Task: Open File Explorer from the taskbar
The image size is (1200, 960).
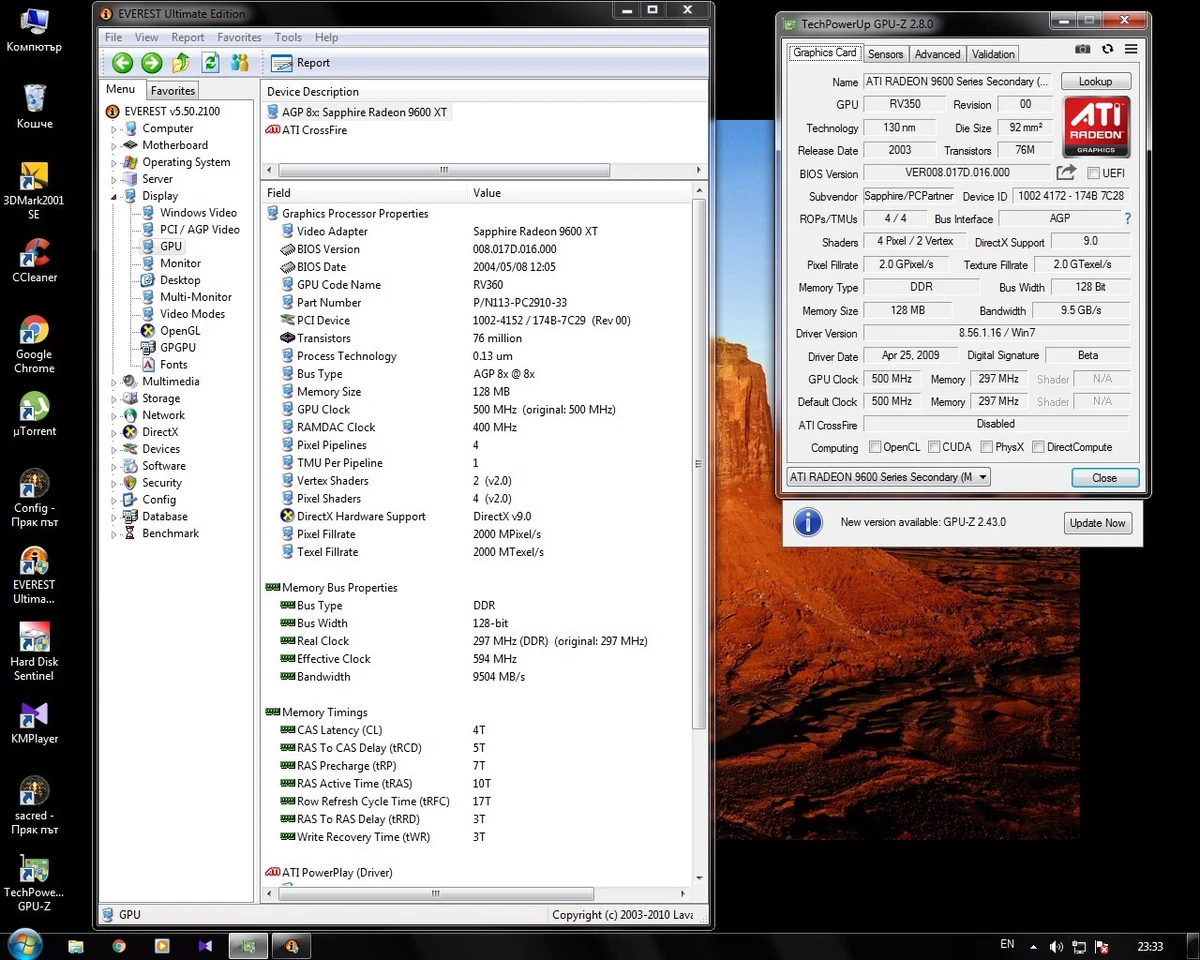Action: coord(75,945)
